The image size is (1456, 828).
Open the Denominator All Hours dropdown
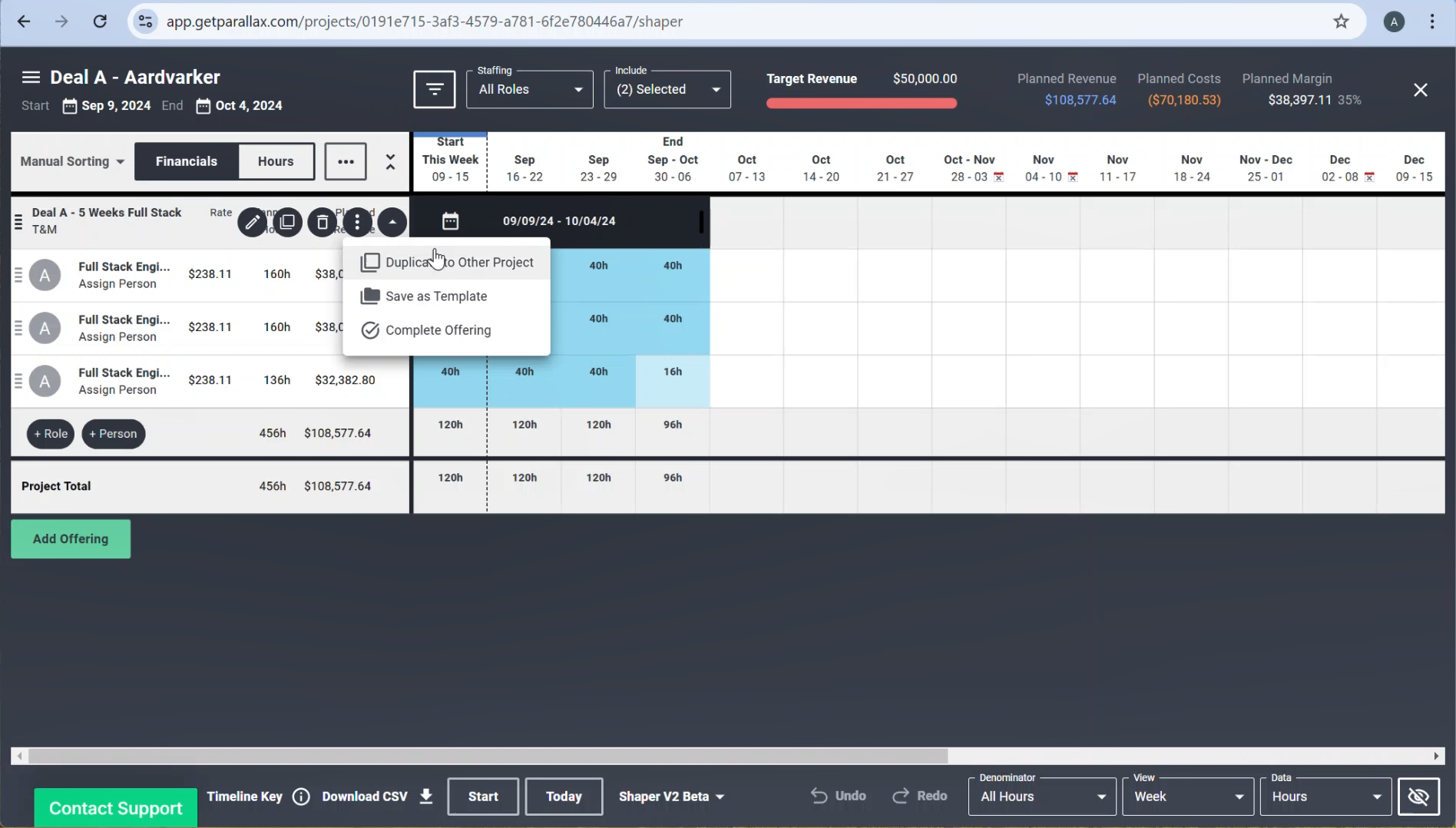(1041, 797)
